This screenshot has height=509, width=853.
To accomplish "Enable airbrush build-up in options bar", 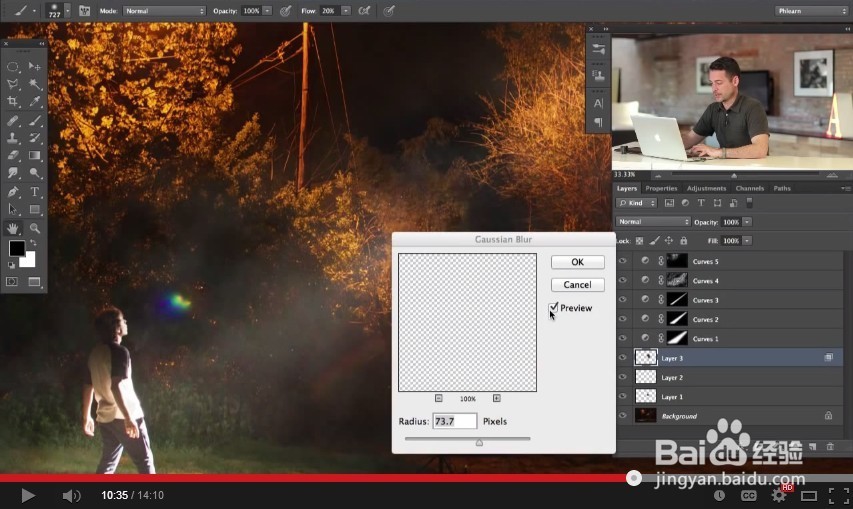I will 364,10.
